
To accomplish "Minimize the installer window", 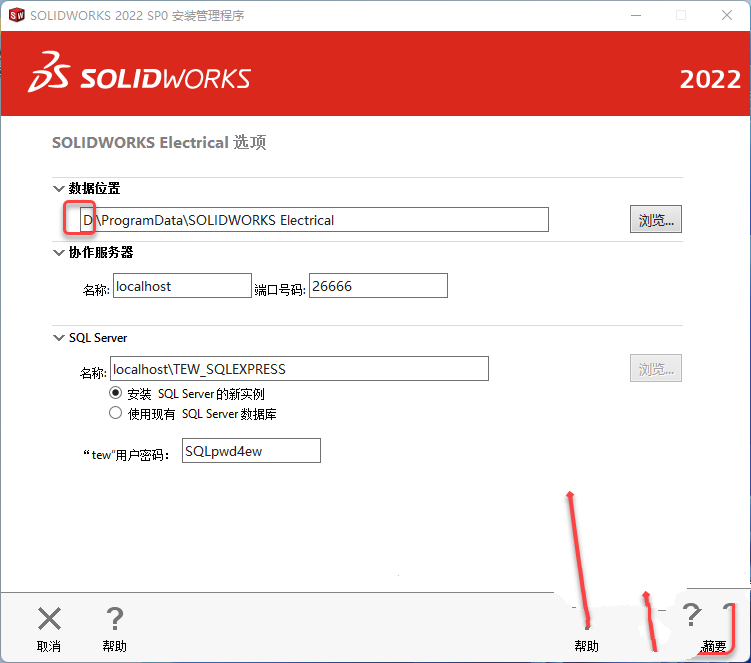I will pos(636,15).
